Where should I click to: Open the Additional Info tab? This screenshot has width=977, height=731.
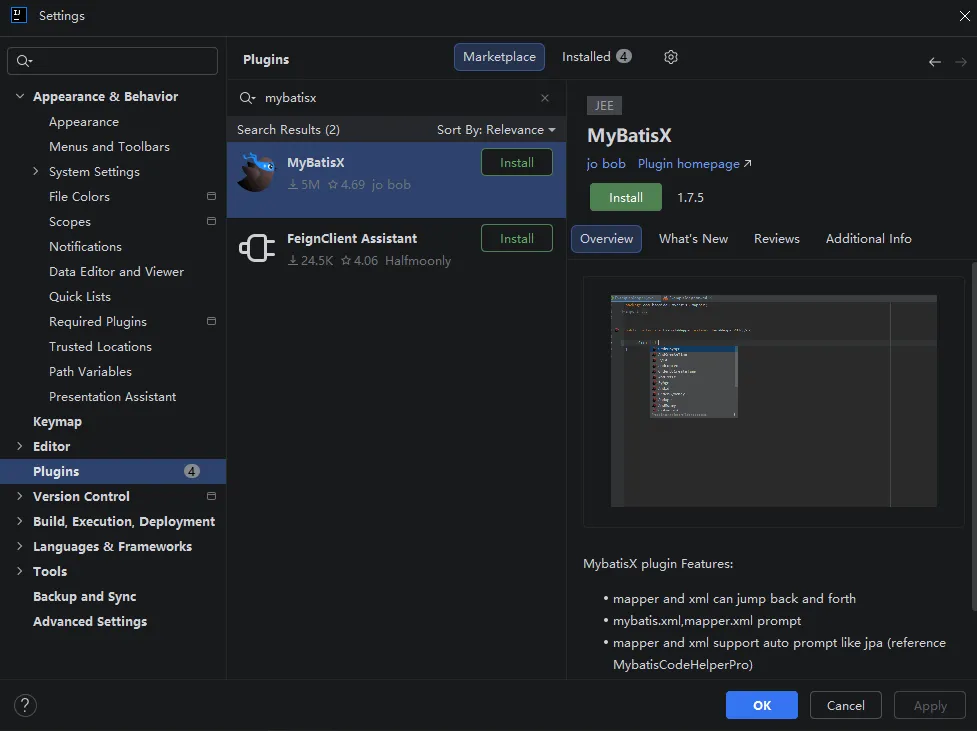click(x=869, y=239)
